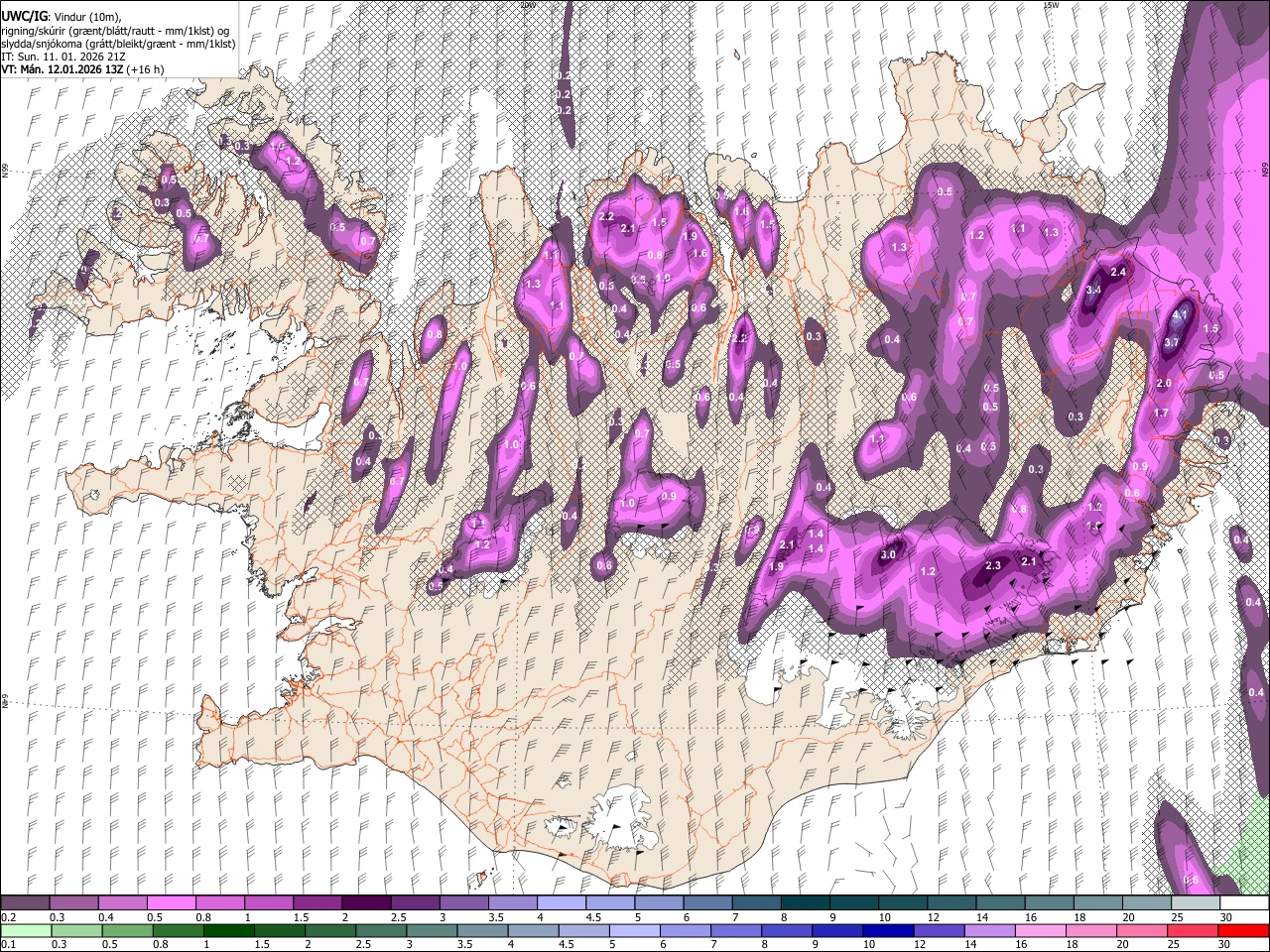Click the bright red swatch after rain label 30
1270x952 pixels.
pyautogui.click(x=1241, y=930)
